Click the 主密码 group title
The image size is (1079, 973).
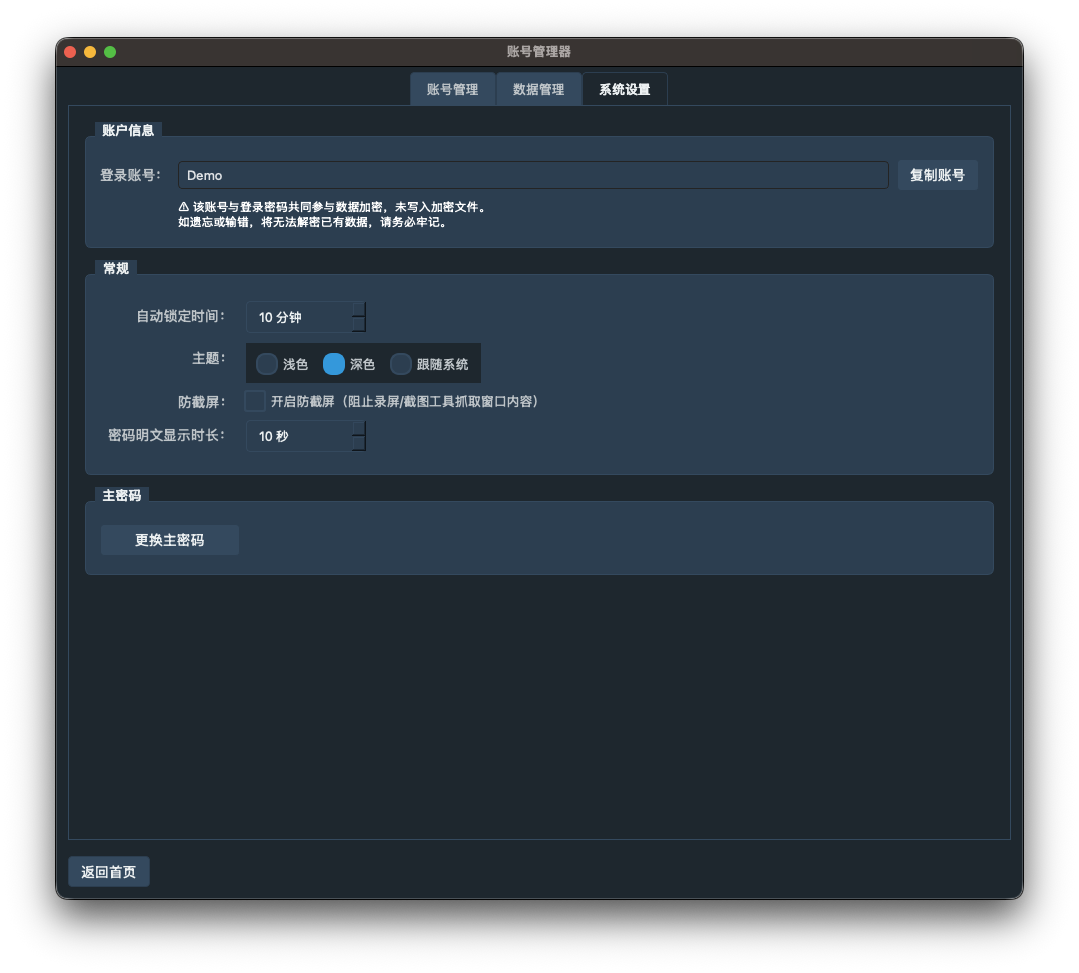tap(122, 495)
